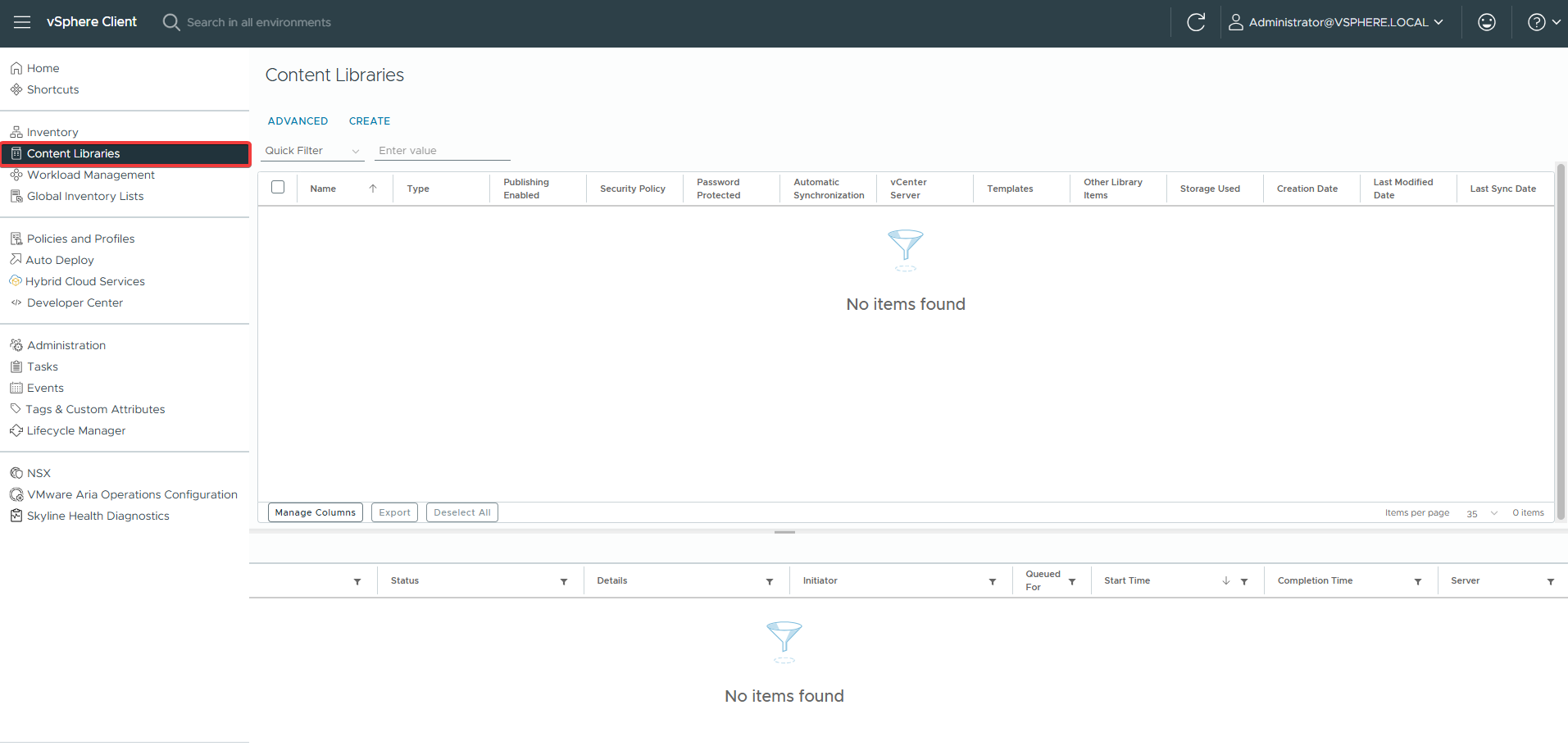This screenshot has width=1568, height=746.
Task: Click the Creation Date column header
Action: [1307, 189]
